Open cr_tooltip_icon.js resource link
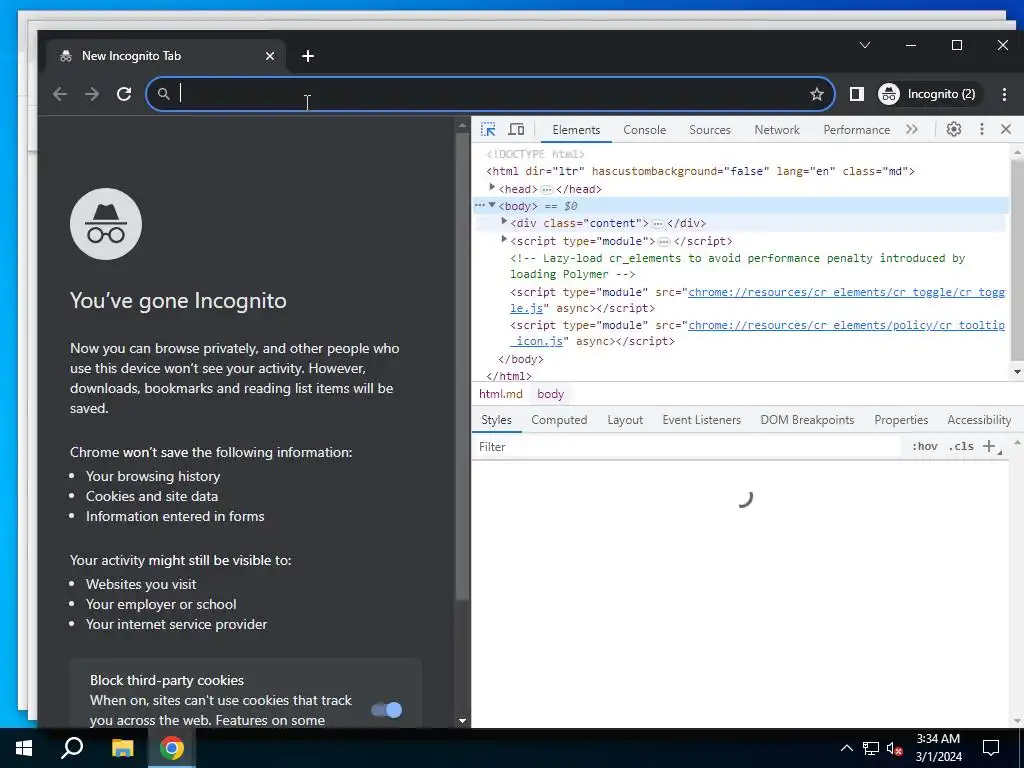Viewport: 1024px width, 768px height. click(846, 333)
